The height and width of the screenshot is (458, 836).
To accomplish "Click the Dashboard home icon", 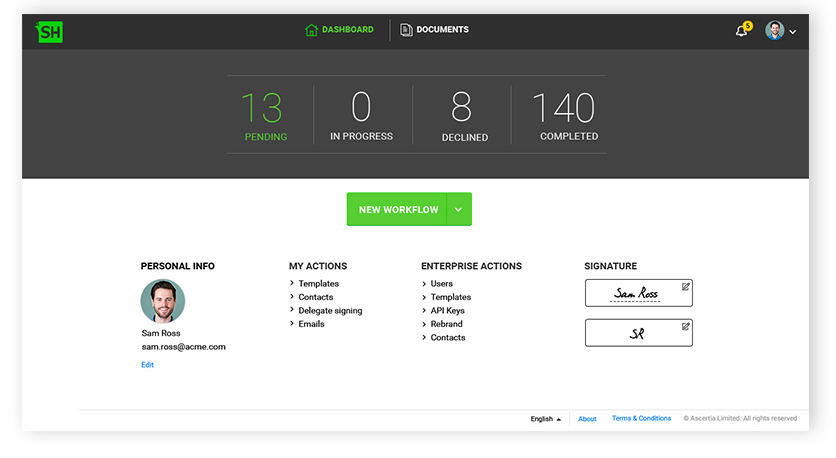I will coord(311,30).
